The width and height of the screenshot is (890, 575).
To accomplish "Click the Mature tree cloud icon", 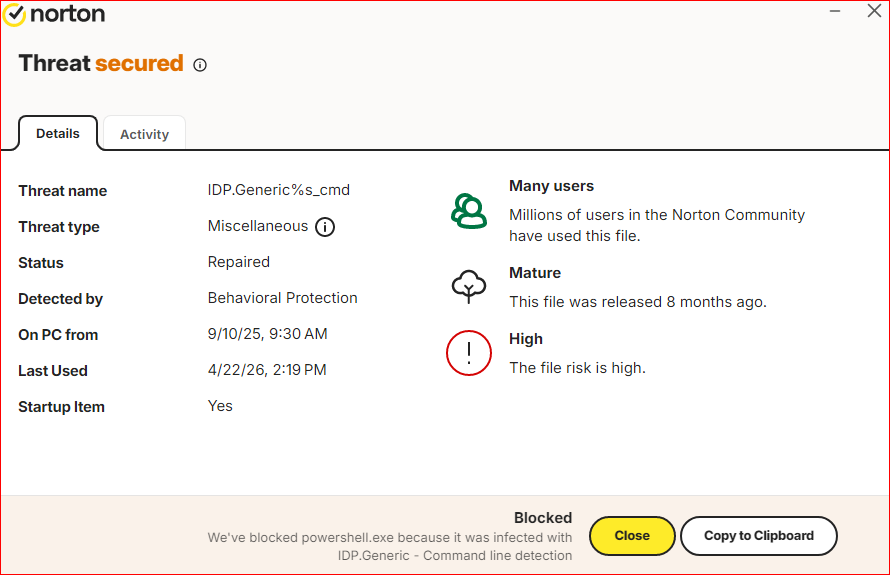I will [x=469, y=286].
